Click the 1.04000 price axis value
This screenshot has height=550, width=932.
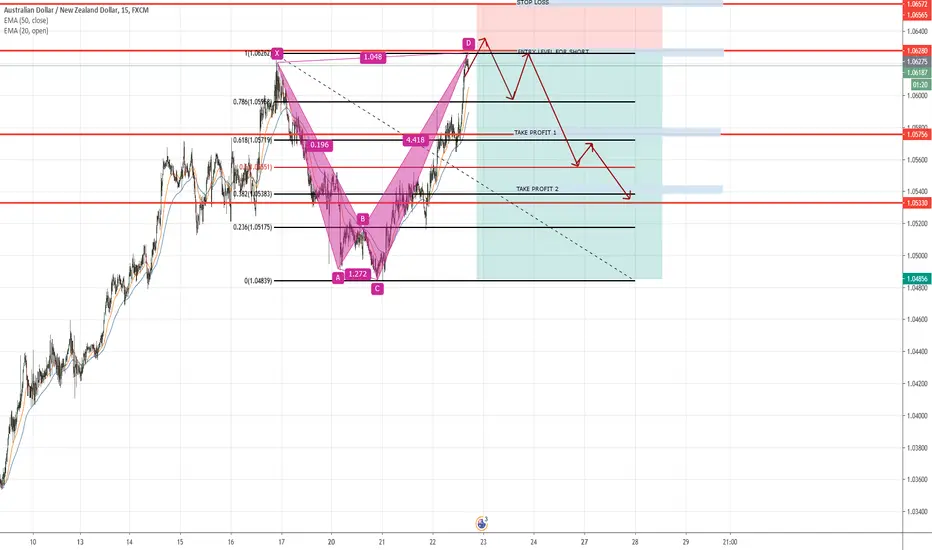917,416
